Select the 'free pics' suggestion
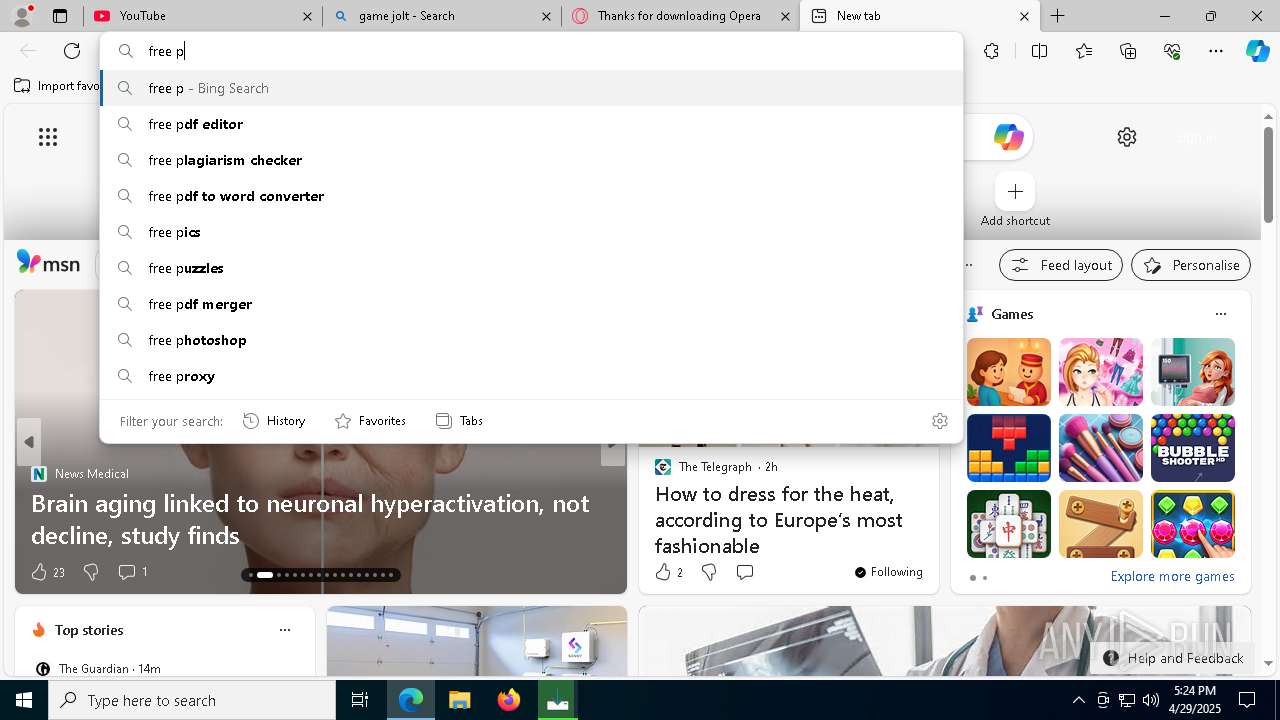This screenshot has height=720, width=1280. click(532, 232)
